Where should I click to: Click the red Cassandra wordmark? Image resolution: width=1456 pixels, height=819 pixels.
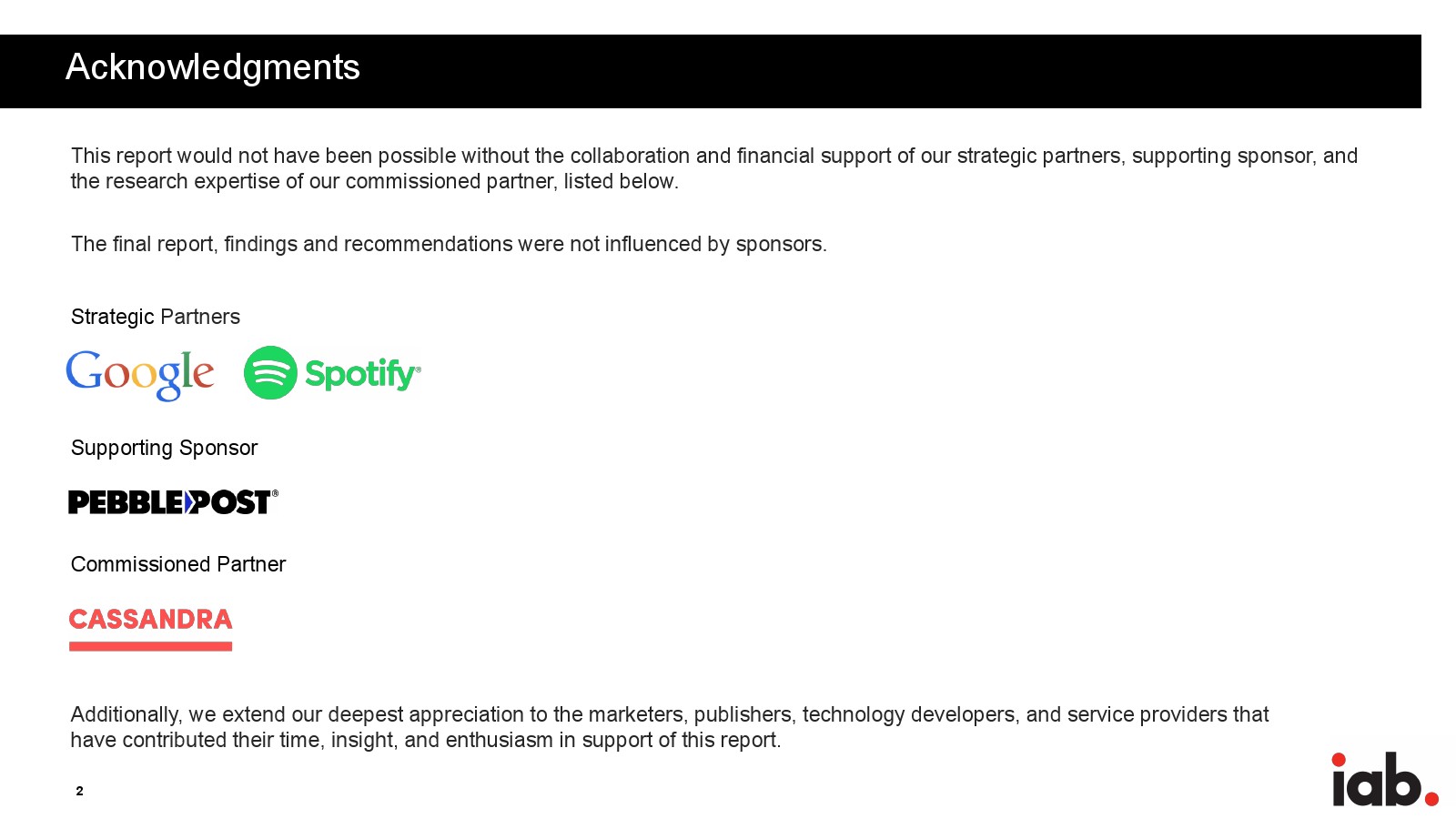point(150,620)
